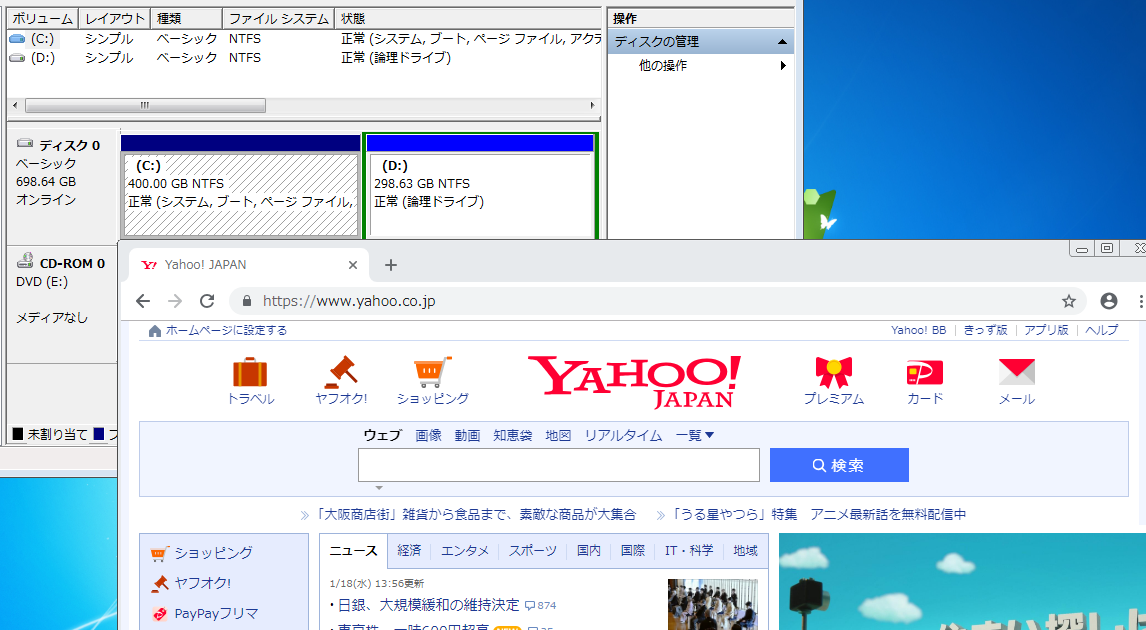Select the (C:) volume icon in volume list
This screenshot has width=1146, height=630.
[x=17, y=39]
